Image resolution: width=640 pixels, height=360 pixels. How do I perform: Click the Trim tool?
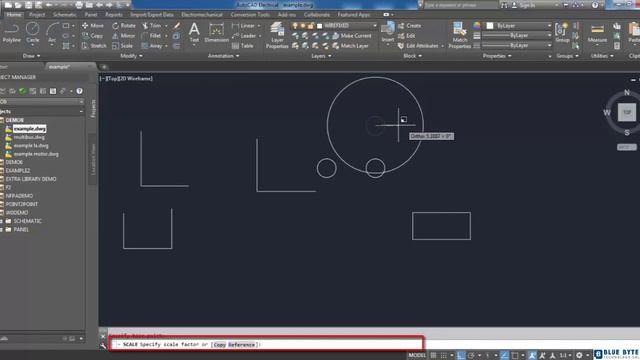tap(151, 25)
